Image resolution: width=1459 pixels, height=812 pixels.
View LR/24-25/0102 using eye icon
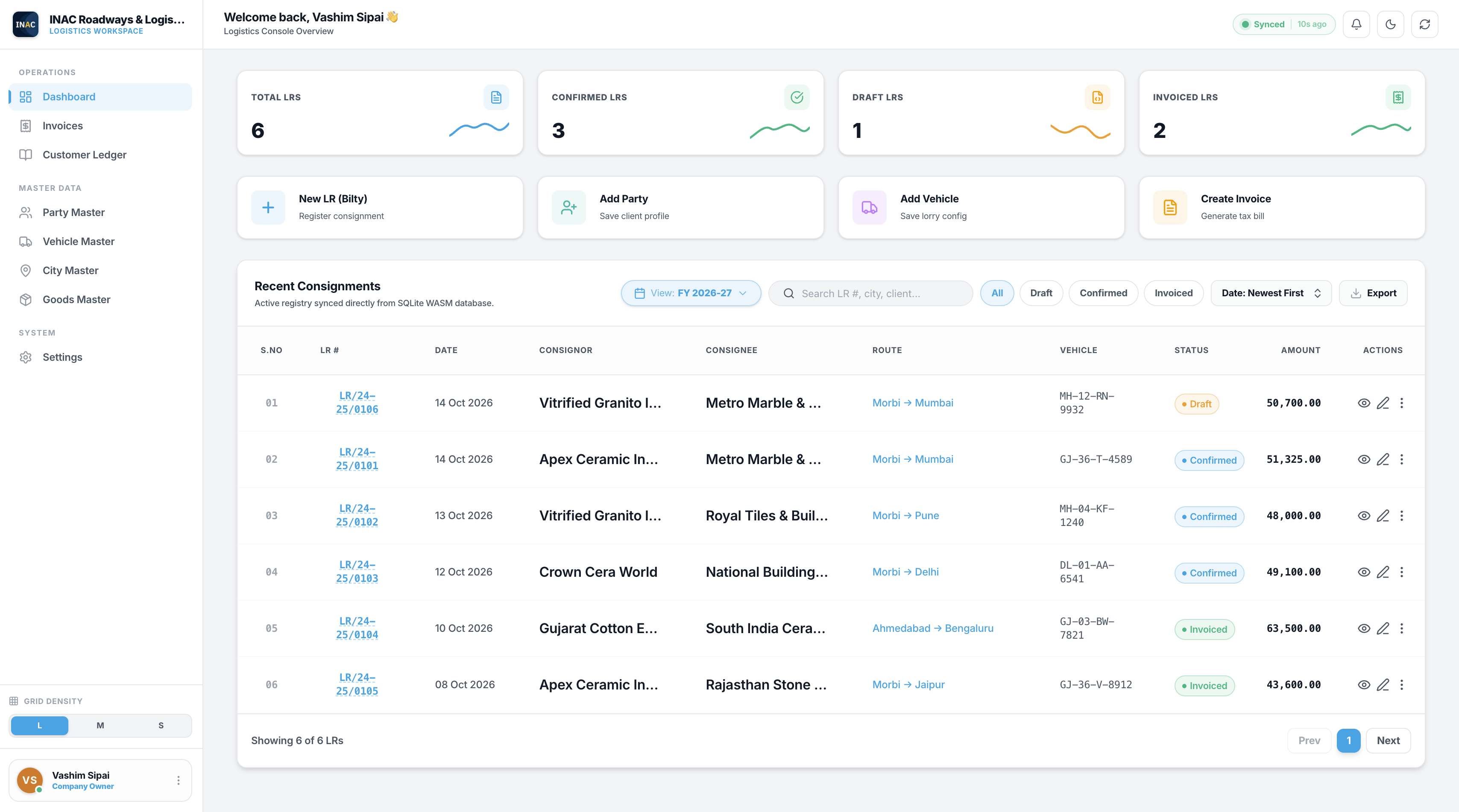[x=1364, y=516]
